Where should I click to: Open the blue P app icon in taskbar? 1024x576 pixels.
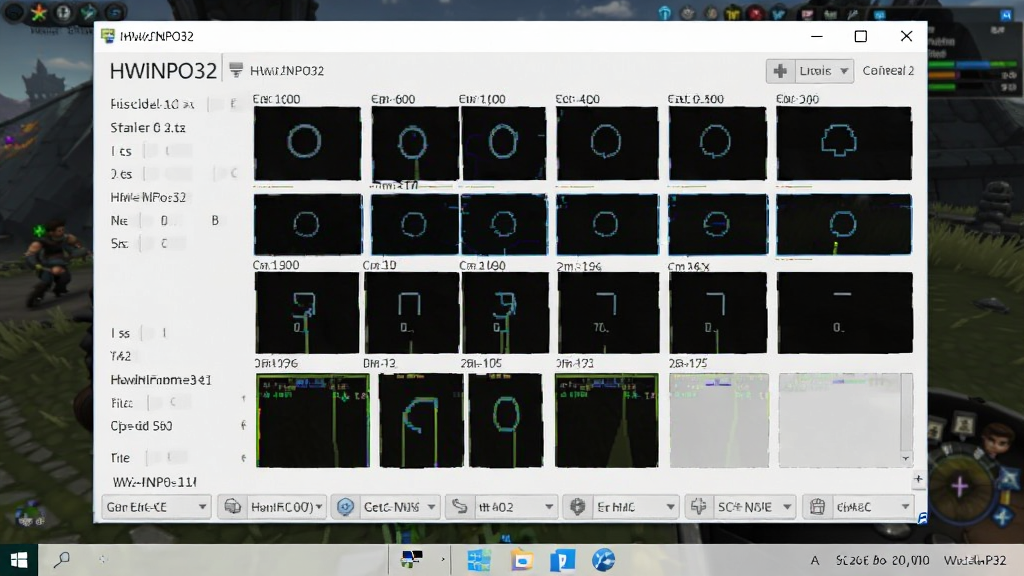562,560
